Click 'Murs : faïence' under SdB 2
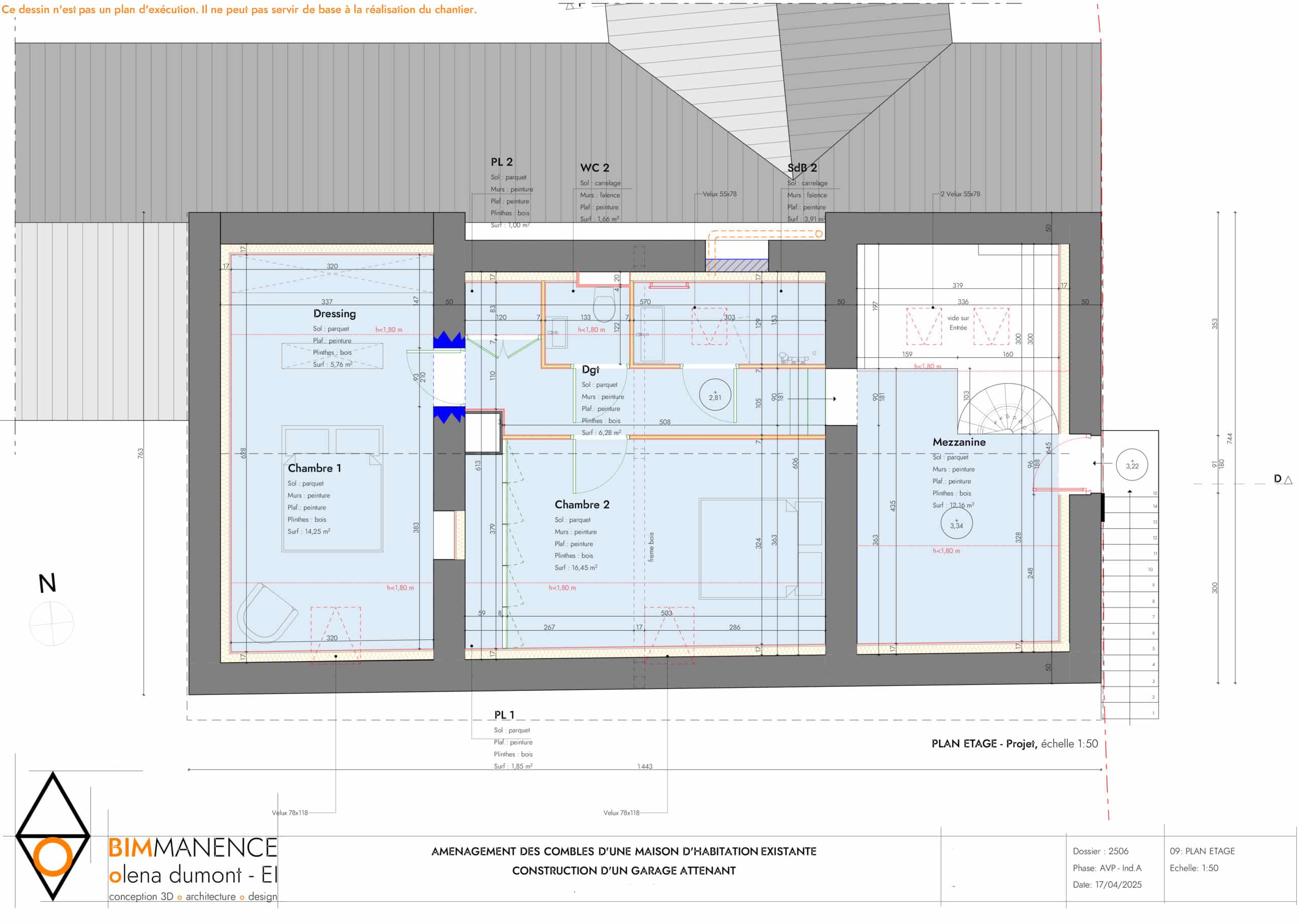 (x=807, y=195)
